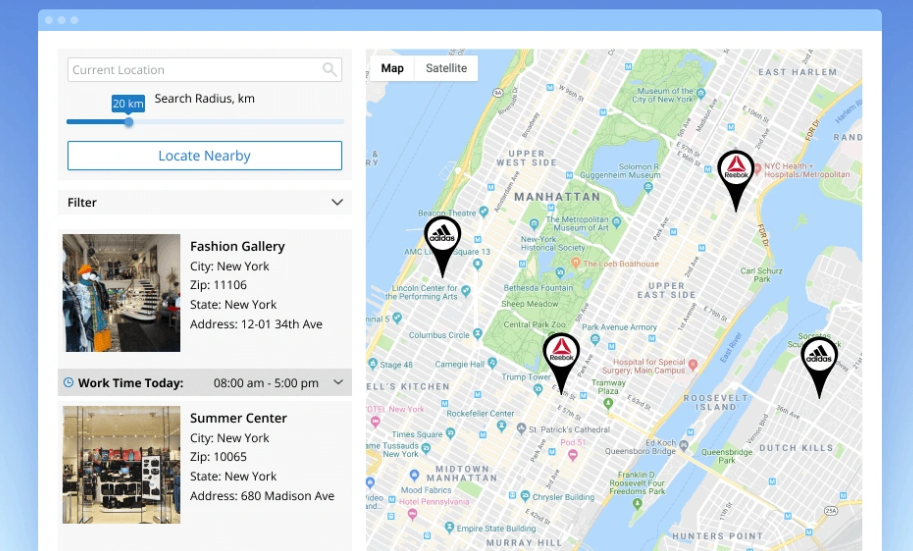
Task: Select the Summer Center store title
Action: pyautogui.click(x=238, y=418)
